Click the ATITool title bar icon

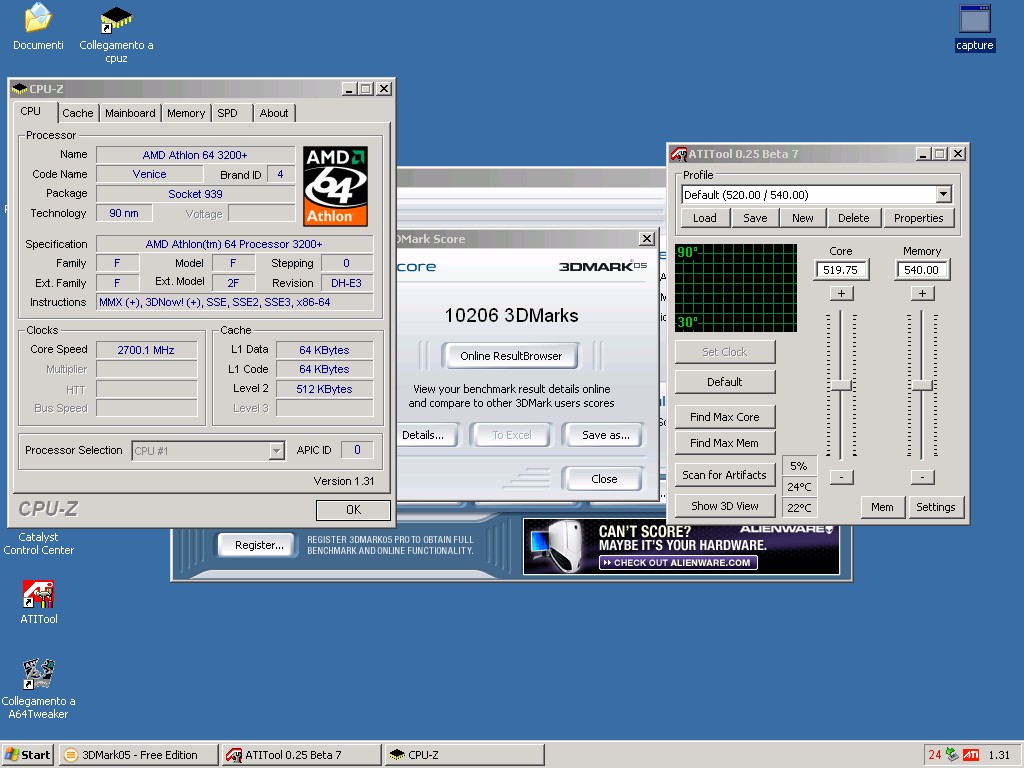point(679,154)
